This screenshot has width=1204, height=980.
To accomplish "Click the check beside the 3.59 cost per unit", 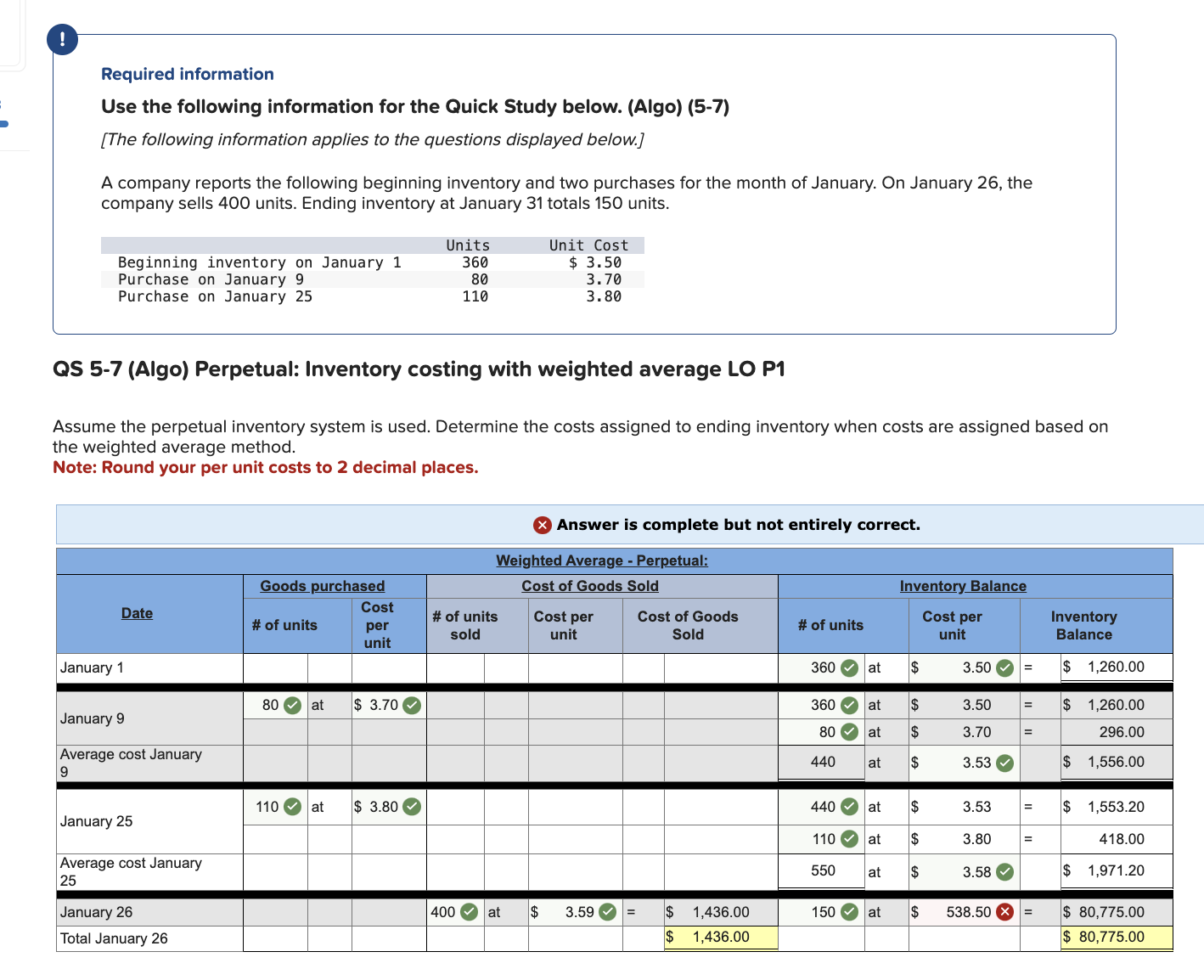I will point(608,912).
